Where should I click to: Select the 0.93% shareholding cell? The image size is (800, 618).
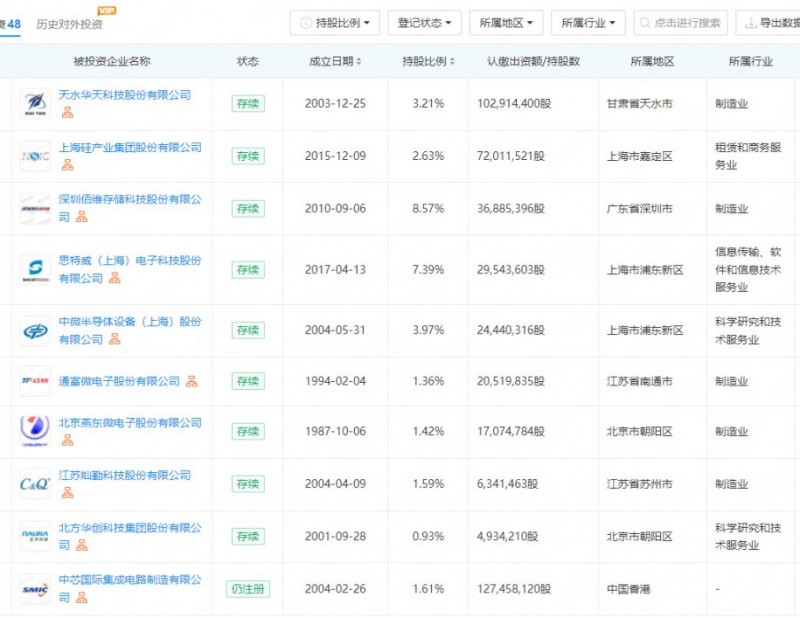click(428, 536)
